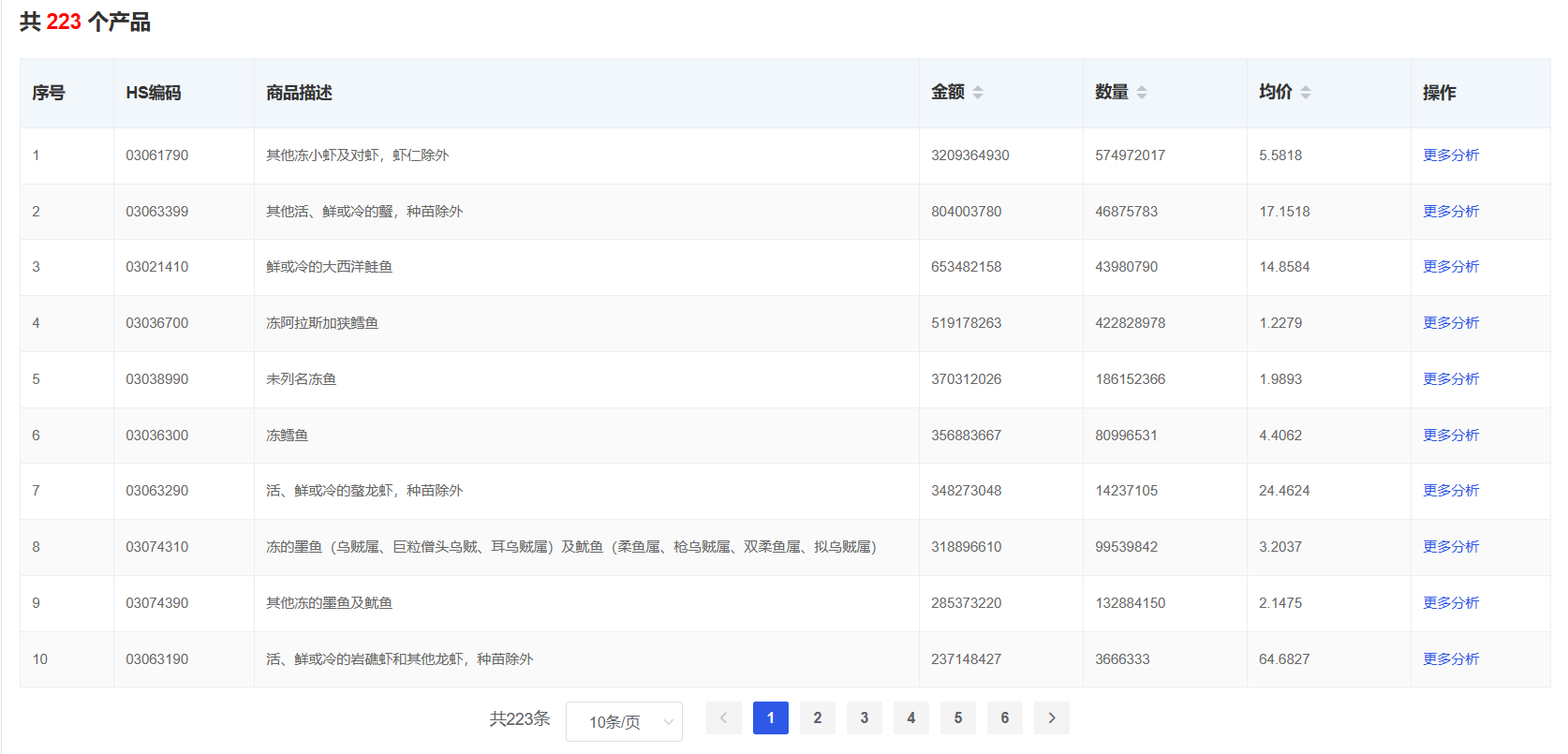The width and height of the screenshot is (1568, 754).
Task: Click the 共 223 个产品 heading
Action: 85,22
